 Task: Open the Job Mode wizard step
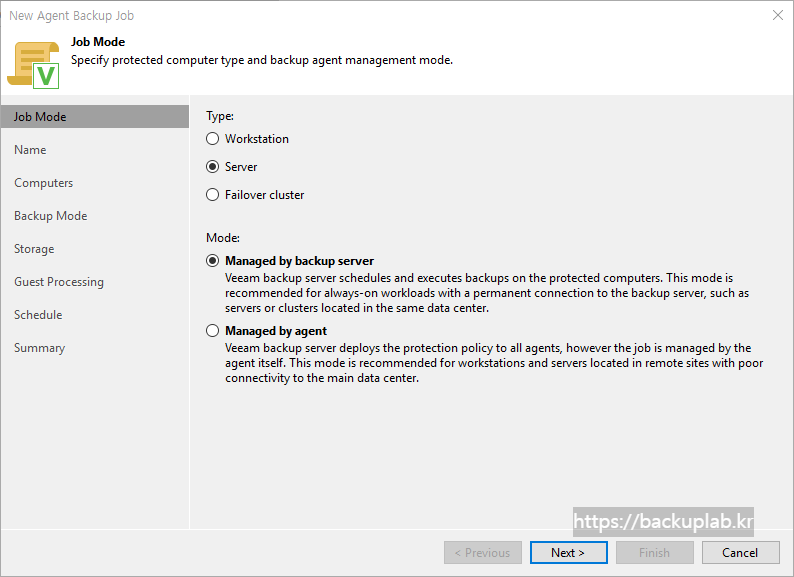(x=95, y=117)
